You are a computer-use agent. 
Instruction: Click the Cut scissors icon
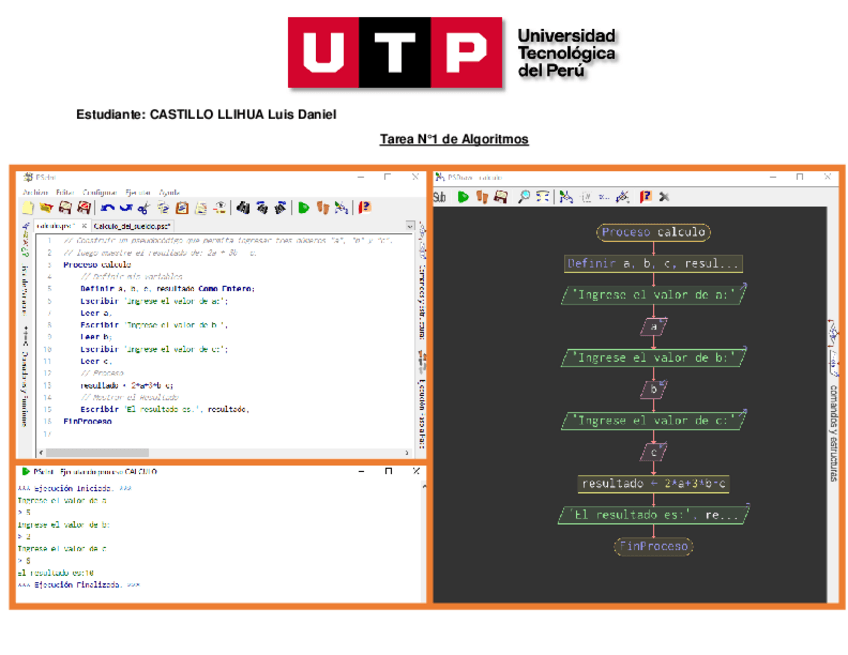coord(144,208)
